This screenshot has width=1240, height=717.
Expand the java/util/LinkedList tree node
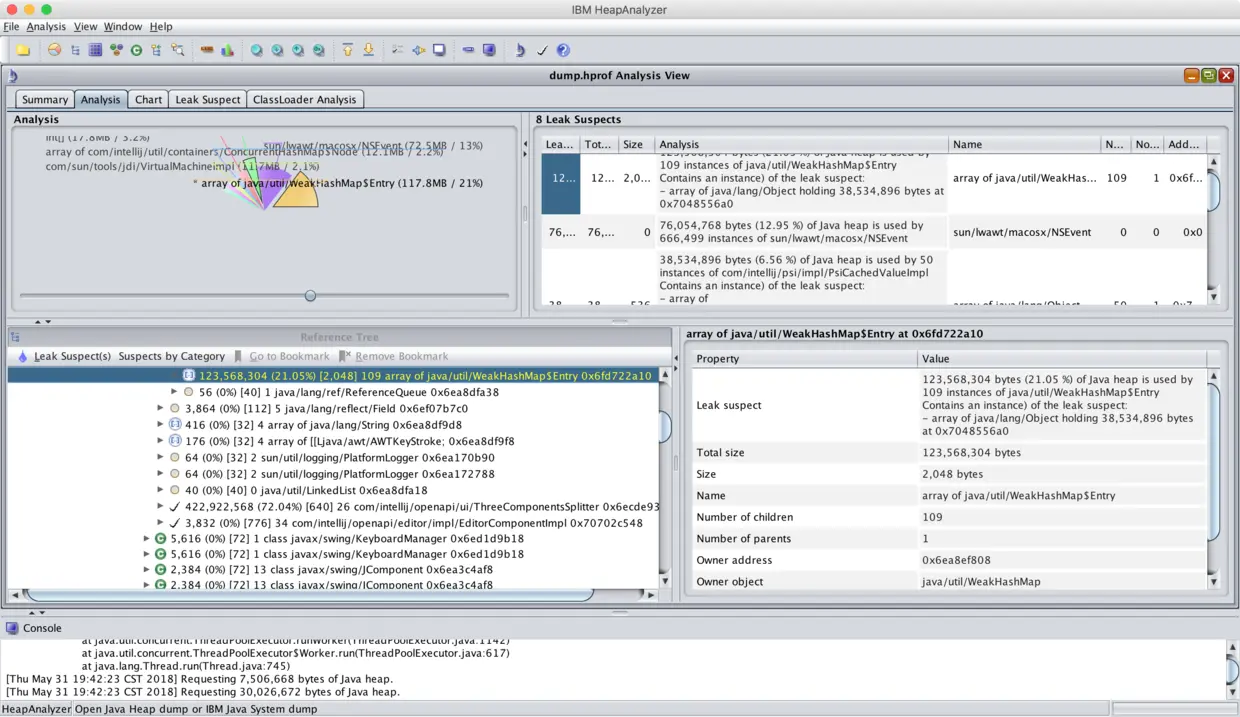pos(161,490)
